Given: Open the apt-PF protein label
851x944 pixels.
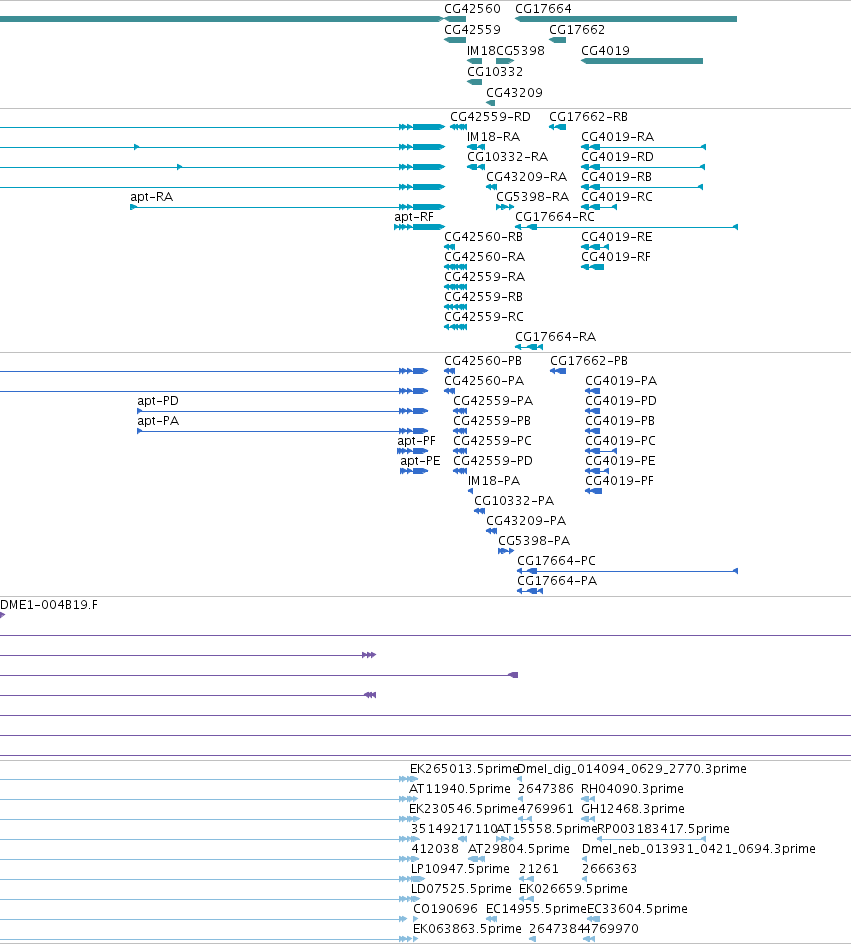Looking at the screenshot, I should click(416, 441).
